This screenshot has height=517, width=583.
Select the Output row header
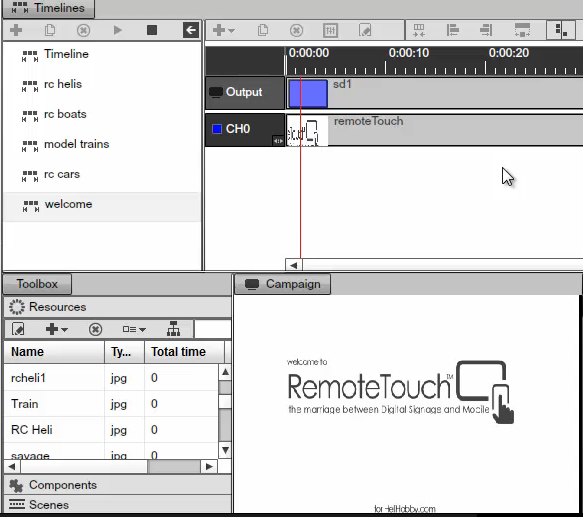(x=245, y=92)
